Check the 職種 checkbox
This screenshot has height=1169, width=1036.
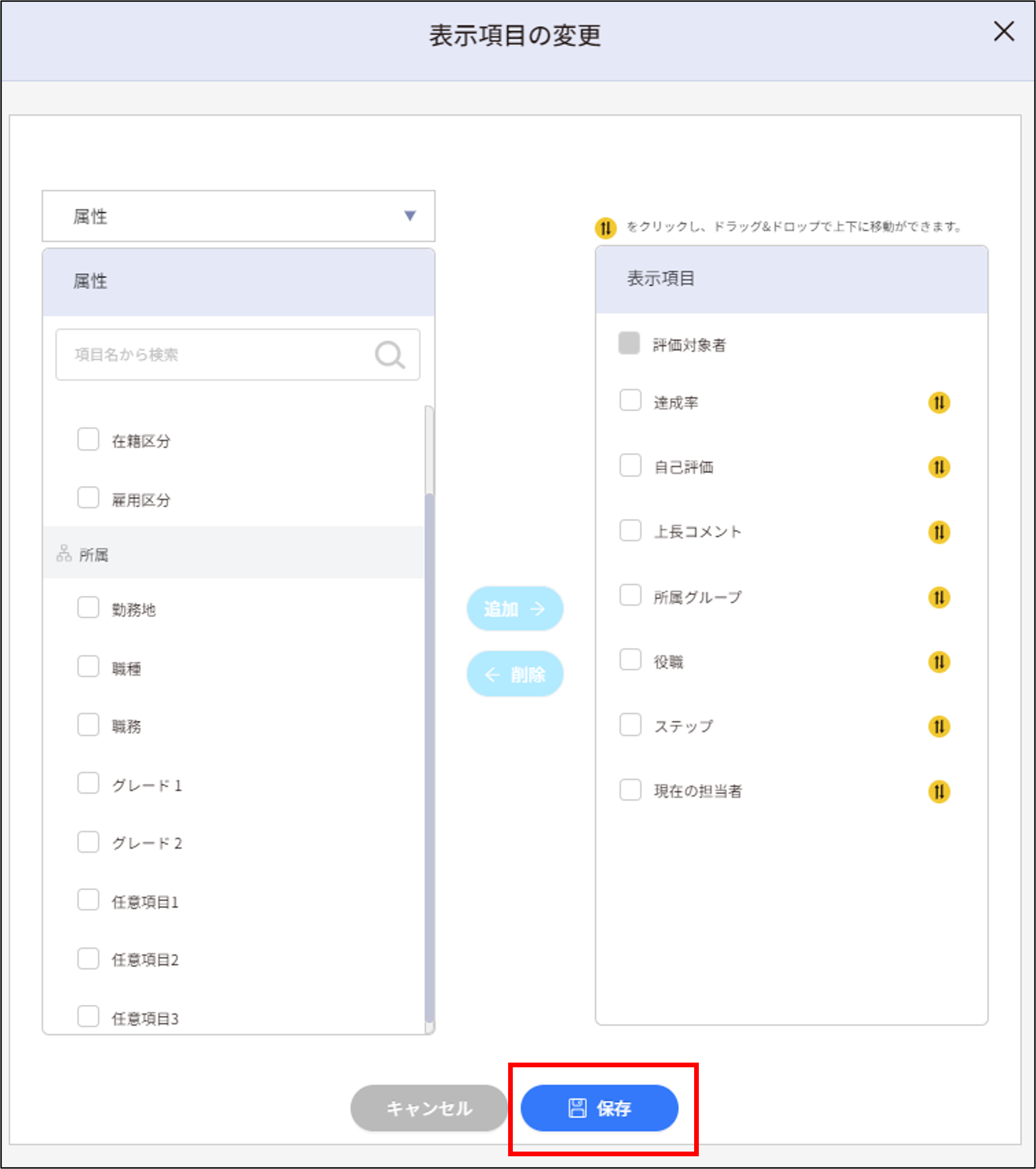click(88, 667)
